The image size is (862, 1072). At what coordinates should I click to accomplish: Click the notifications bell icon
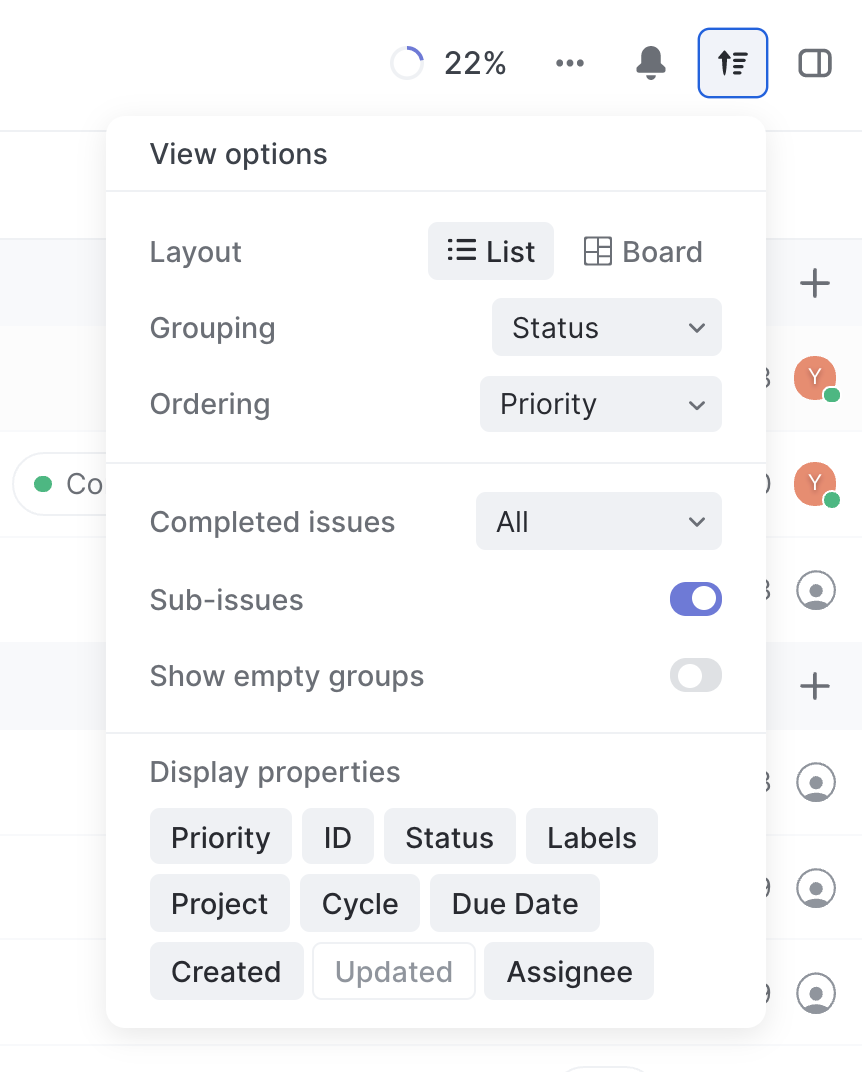point(651,64)
